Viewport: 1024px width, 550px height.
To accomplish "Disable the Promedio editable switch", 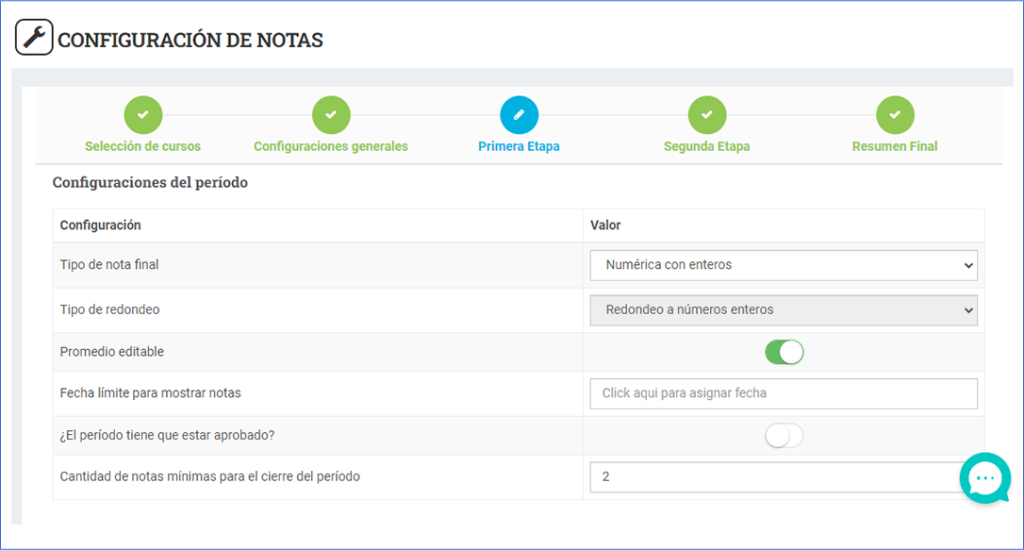I will click(x=784, y=352).
